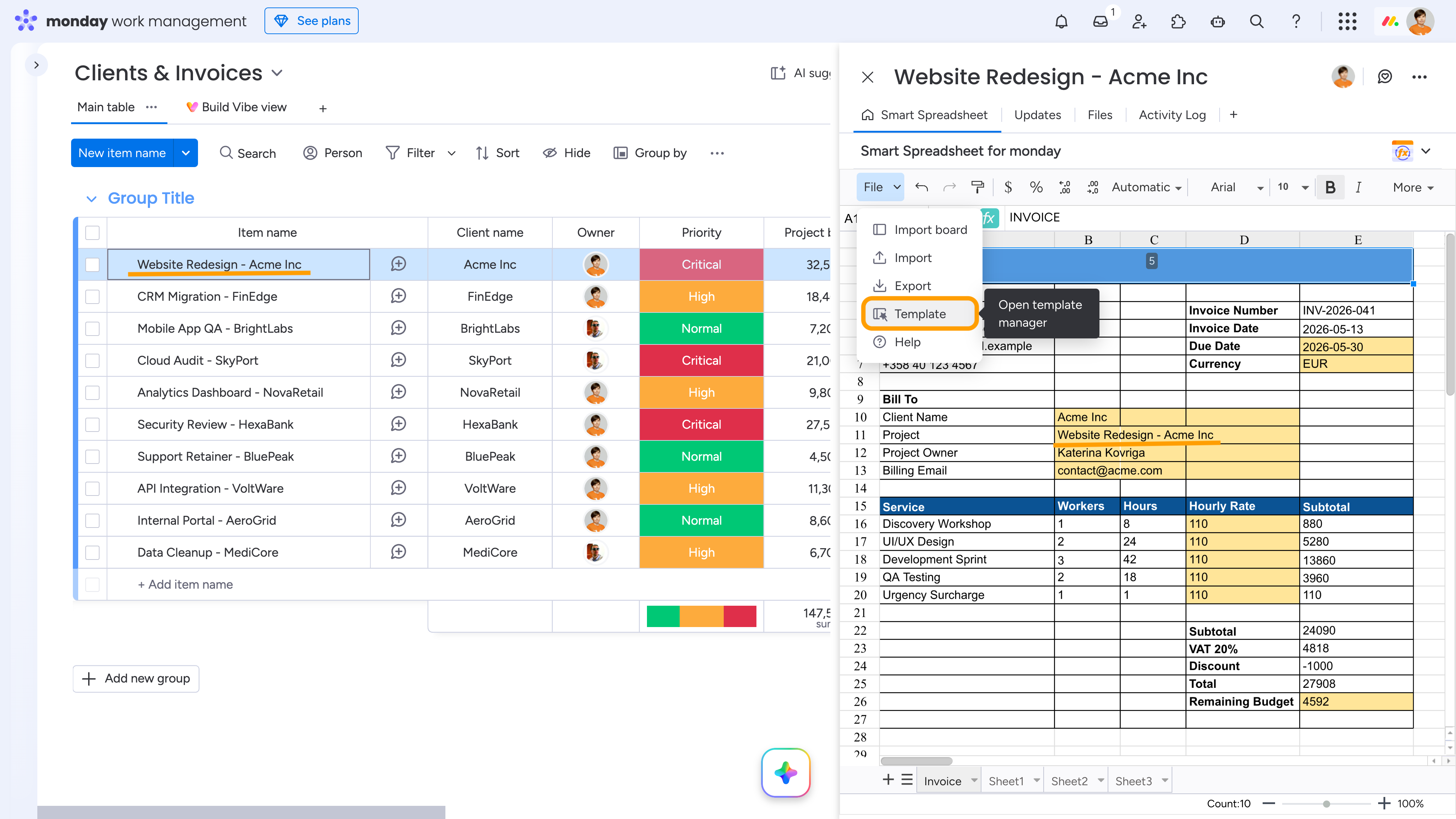Expand the left sidebar chevron
Viewport: 1456px width, 819px height.
pyautogui.click(x=36, y=64)
